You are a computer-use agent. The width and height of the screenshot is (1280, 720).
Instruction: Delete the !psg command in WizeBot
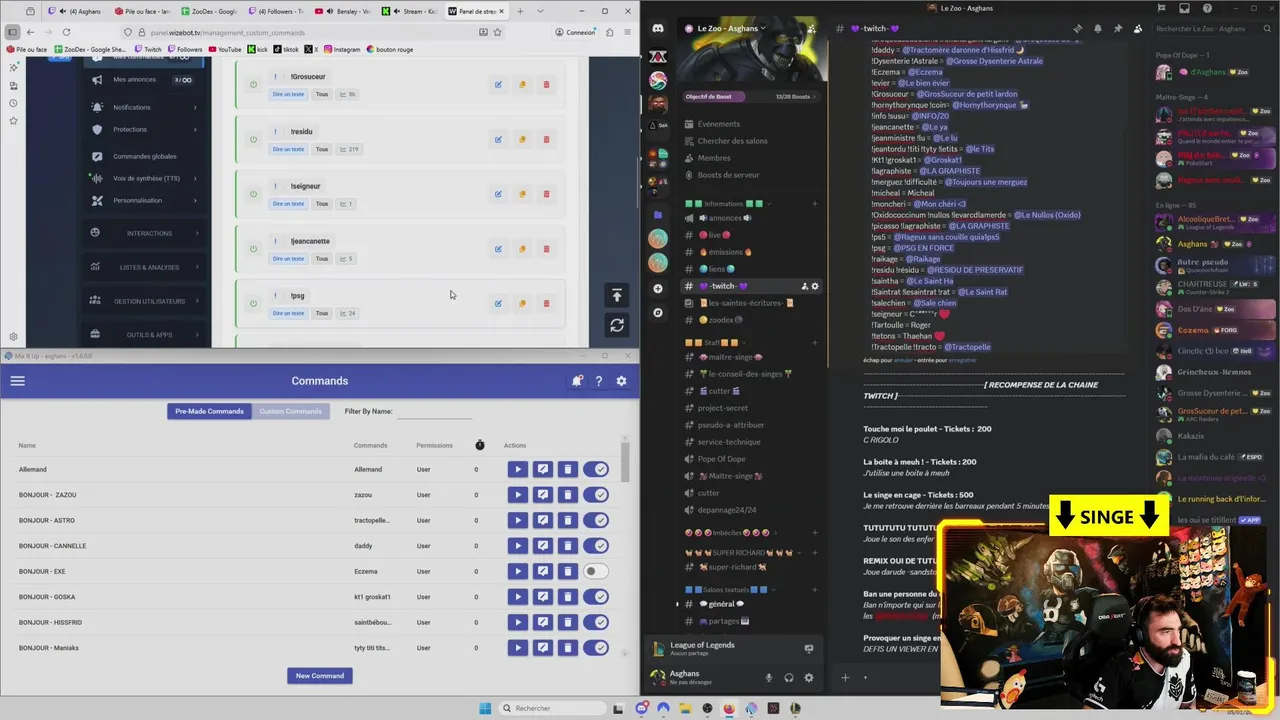(x=546, y=303)
